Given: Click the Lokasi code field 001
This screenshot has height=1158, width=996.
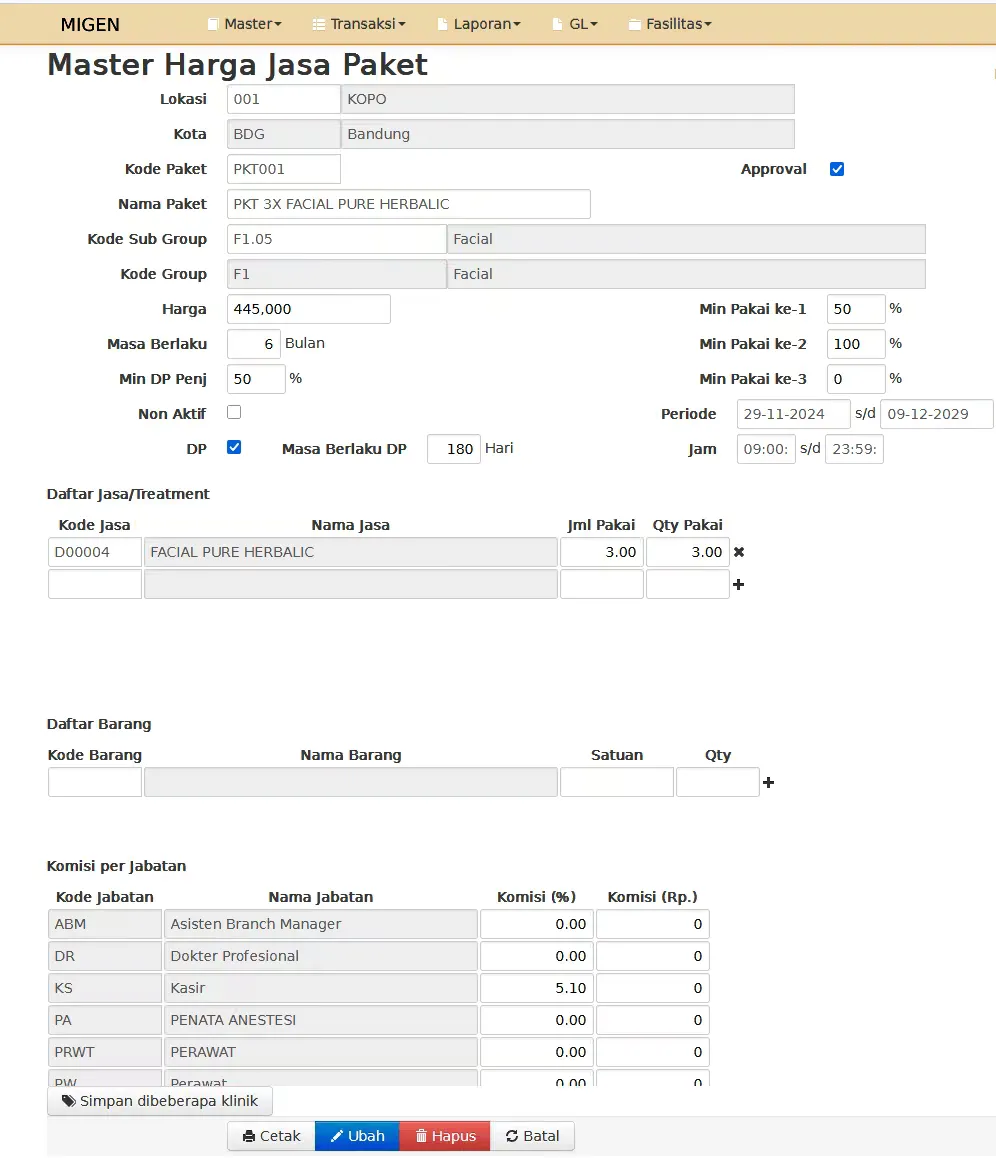Looking at the screenshot, I should [x=284, y=99].
